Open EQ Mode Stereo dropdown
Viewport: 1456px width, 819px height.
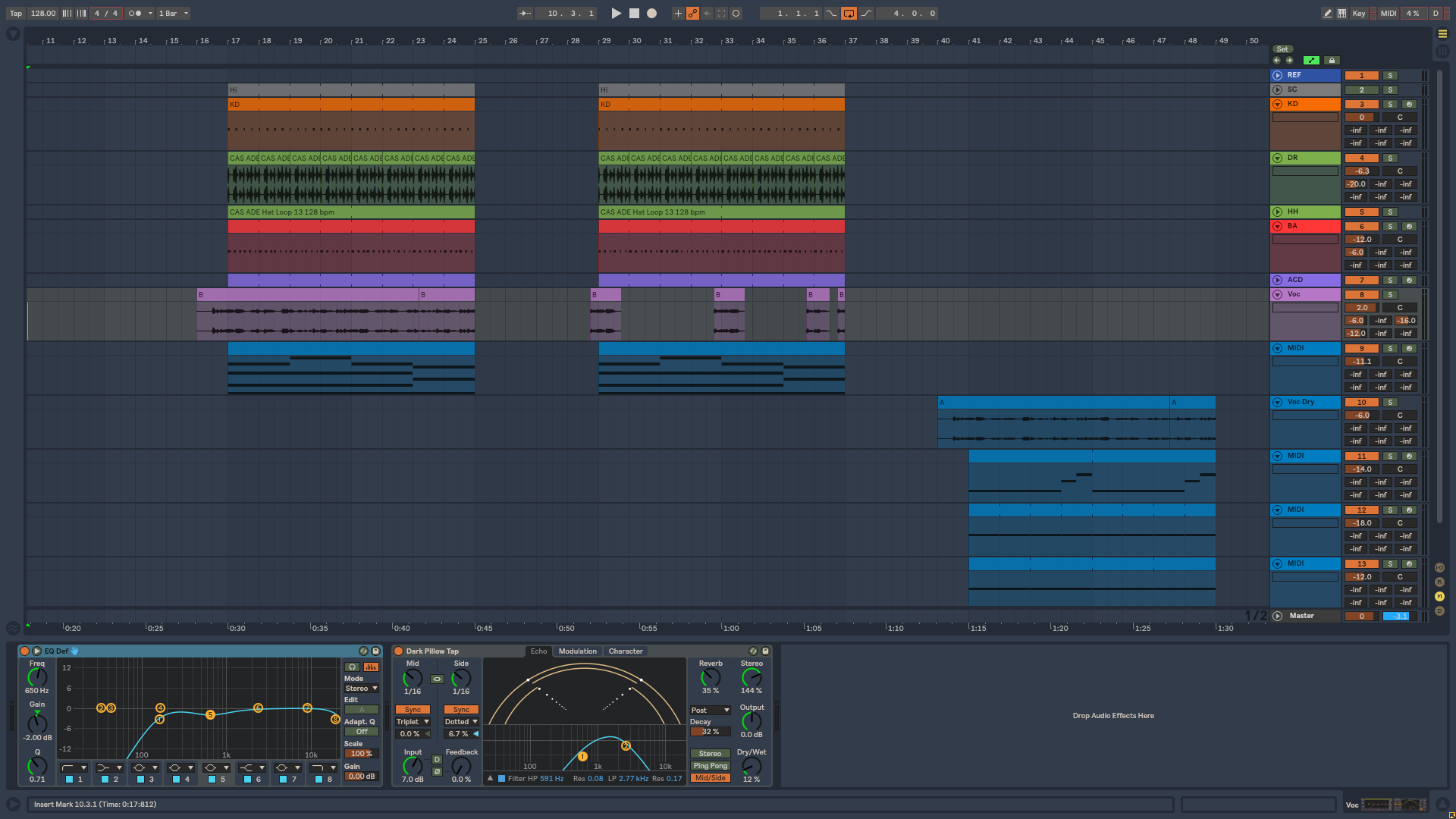pos(362,689)
